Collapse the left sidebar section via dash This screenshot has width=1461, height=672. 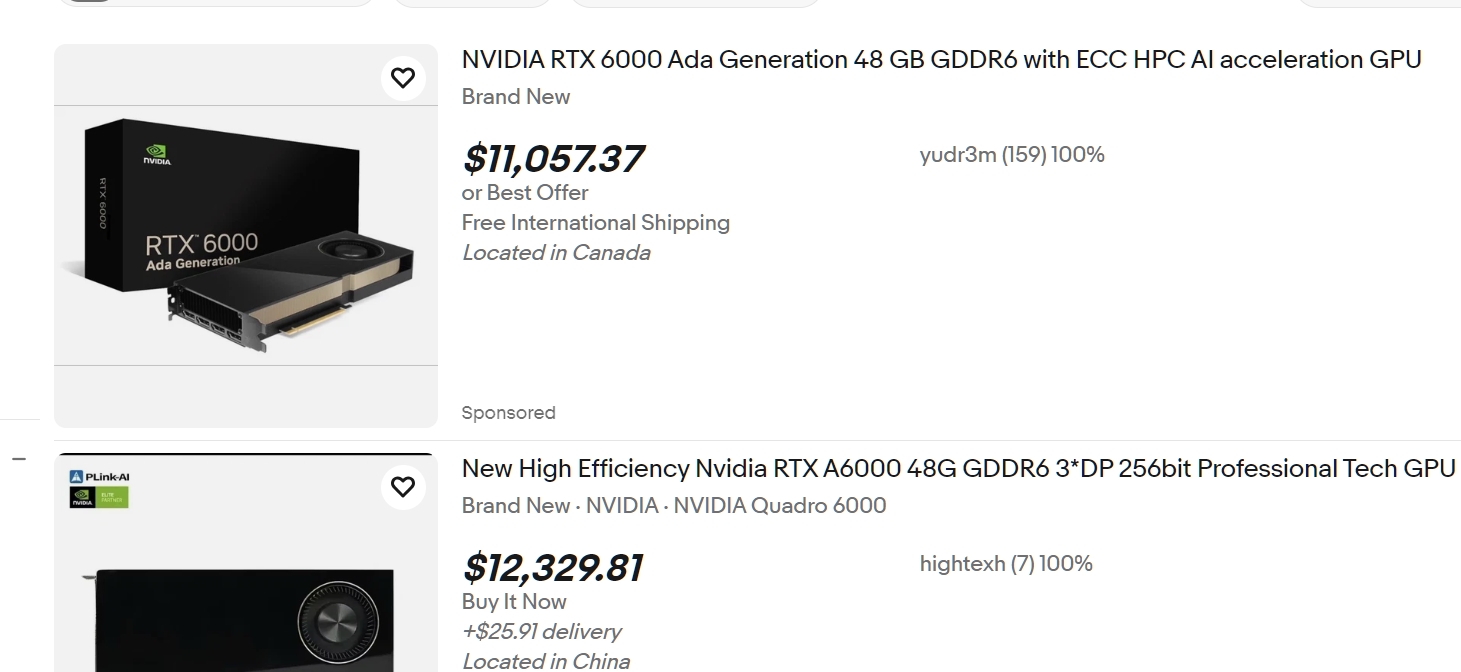pos(18,459)
